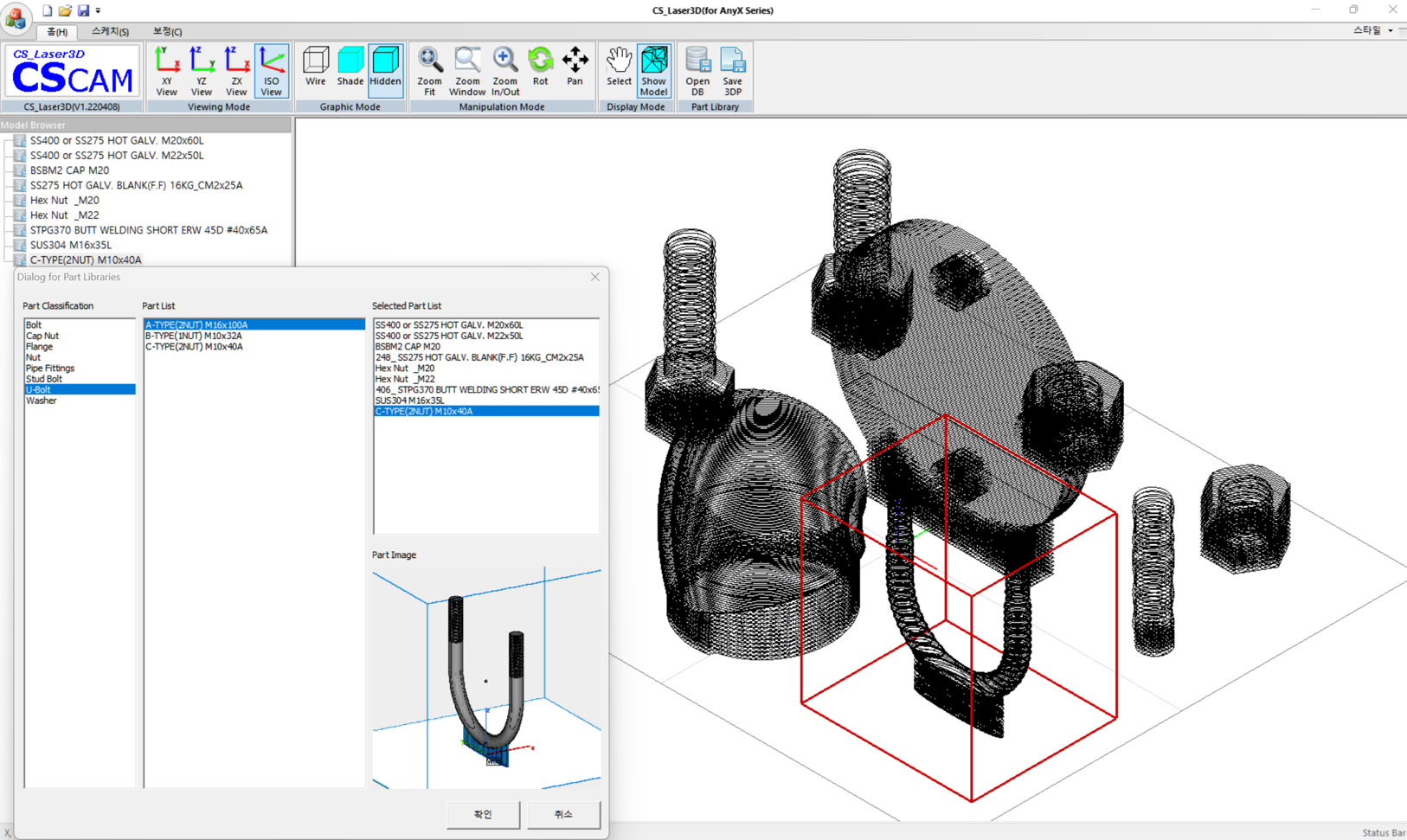The width and height of the screenshot is (1407, 840).
Task: Toggle Show Model display
Action: tap(653, 71)
